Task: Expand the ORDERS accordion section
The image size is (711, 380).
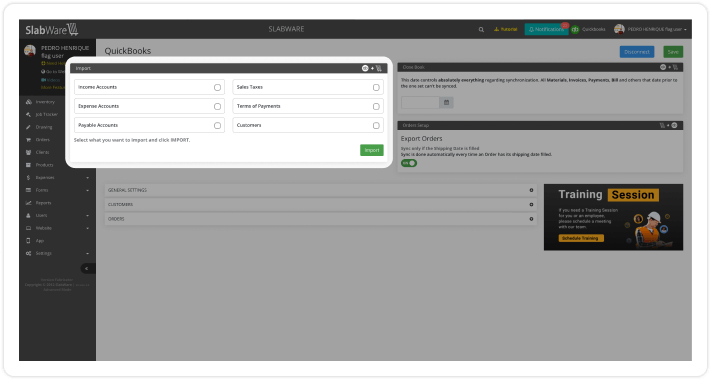Action: point(321,219)
